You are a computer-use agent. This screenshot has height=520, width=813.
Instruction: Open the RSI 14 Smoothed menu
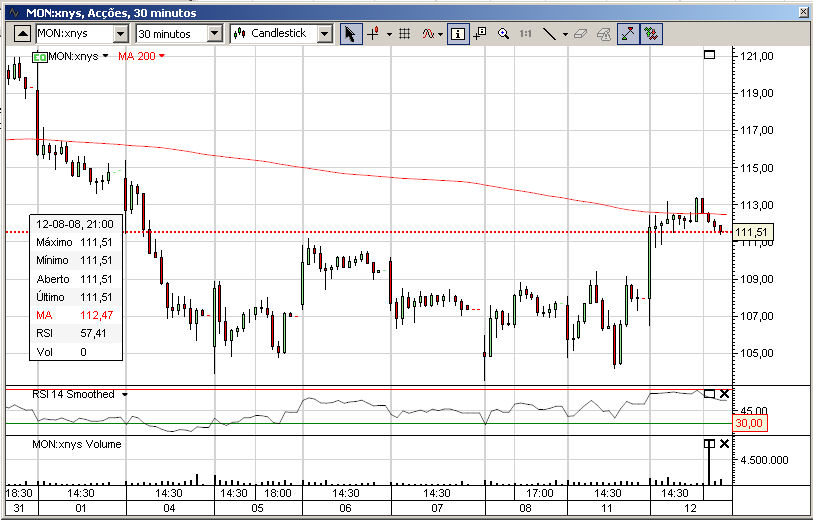click(x=124, y=395)
